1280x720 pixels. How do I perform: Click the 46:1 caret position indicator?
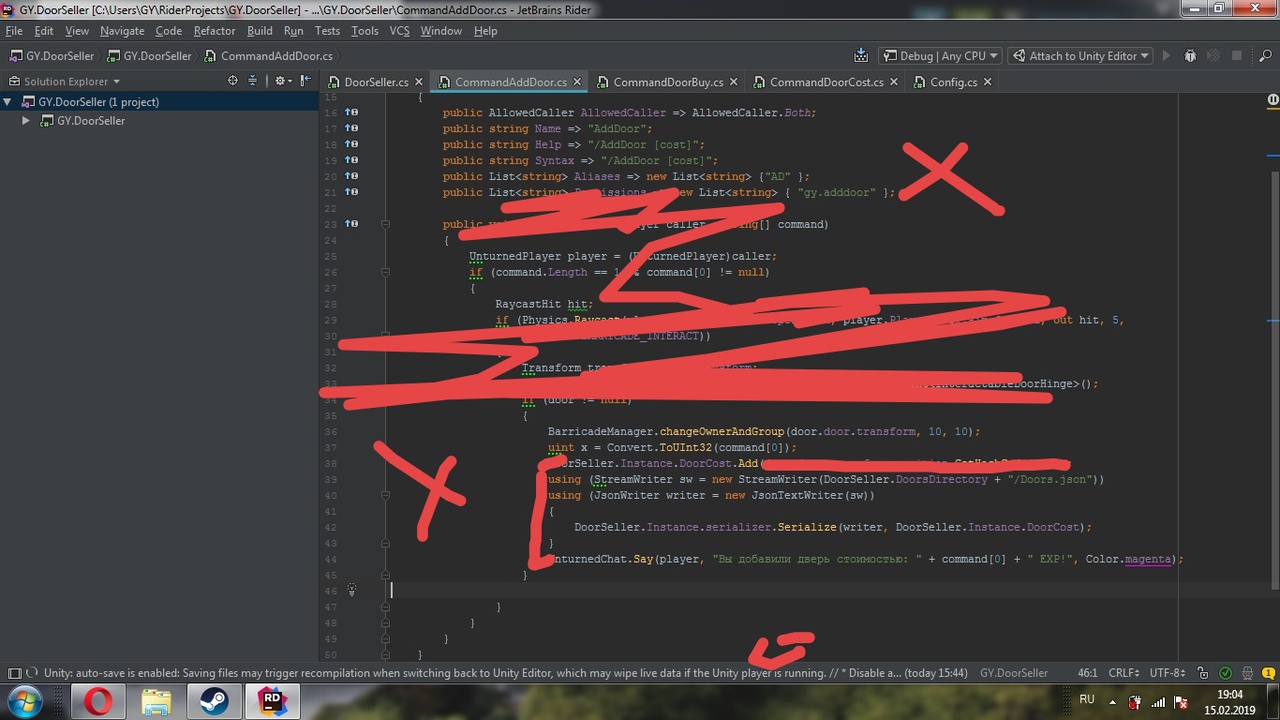pos(1088,674)
